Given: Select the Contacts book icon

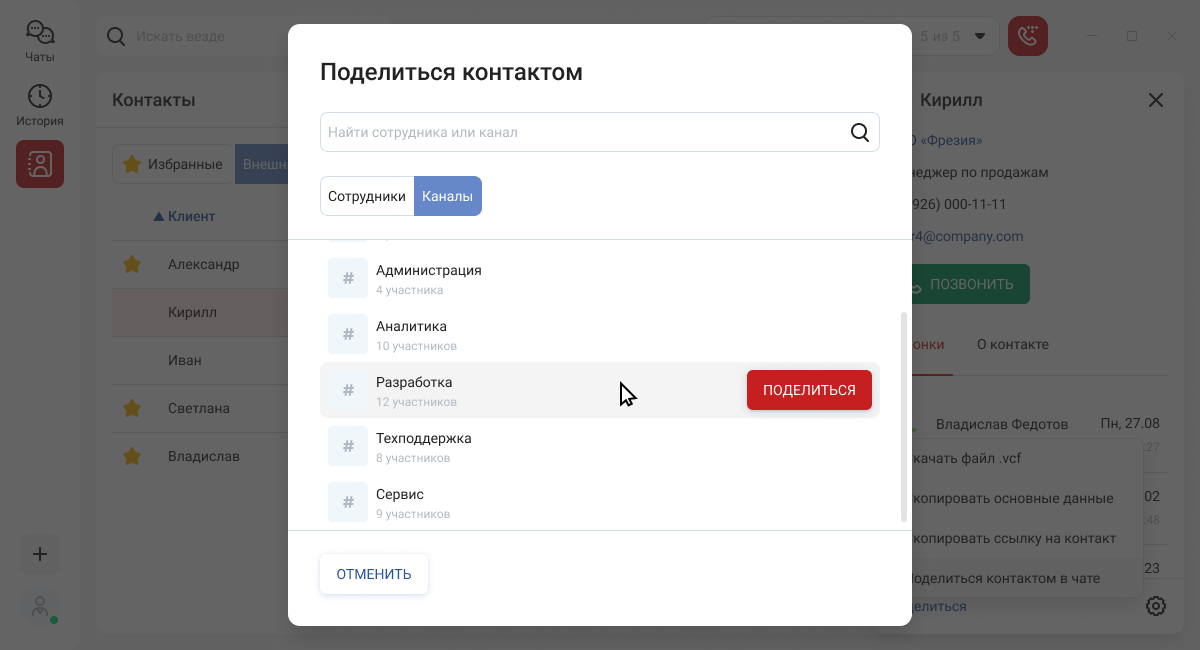Looking at the screenshot, I should click(40, 164).
